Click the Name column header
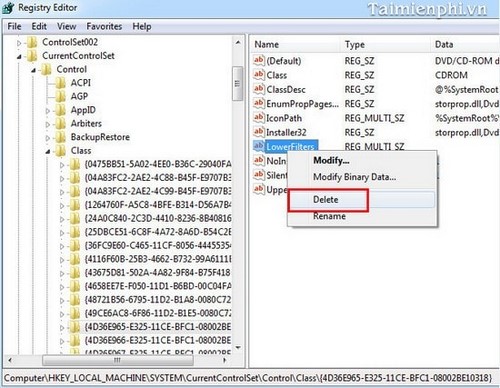The width and height of the screenshot is (500, 388). coord(295,45)
